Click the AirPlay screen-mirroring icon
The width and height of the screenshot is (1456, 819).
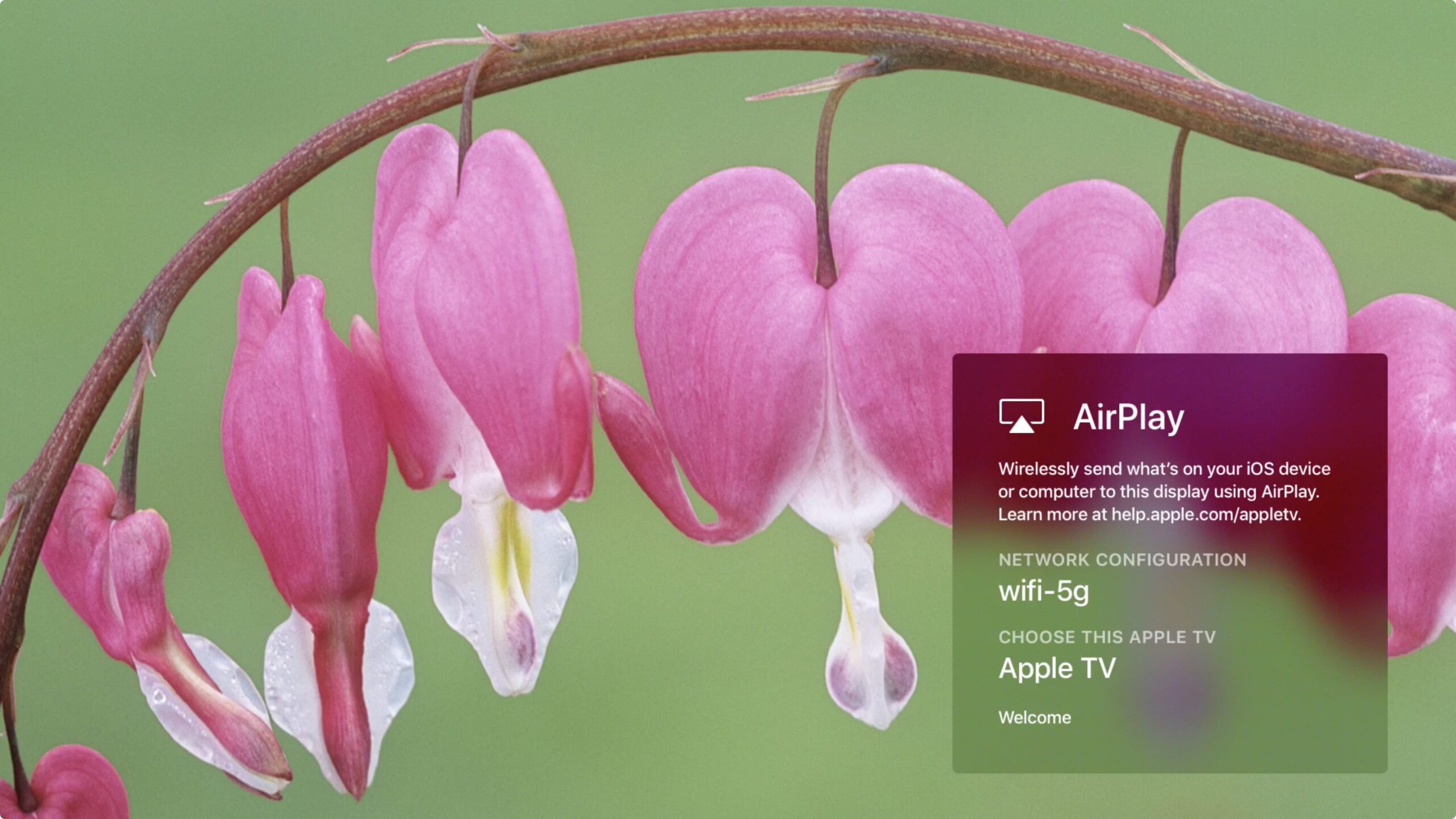1021,416
